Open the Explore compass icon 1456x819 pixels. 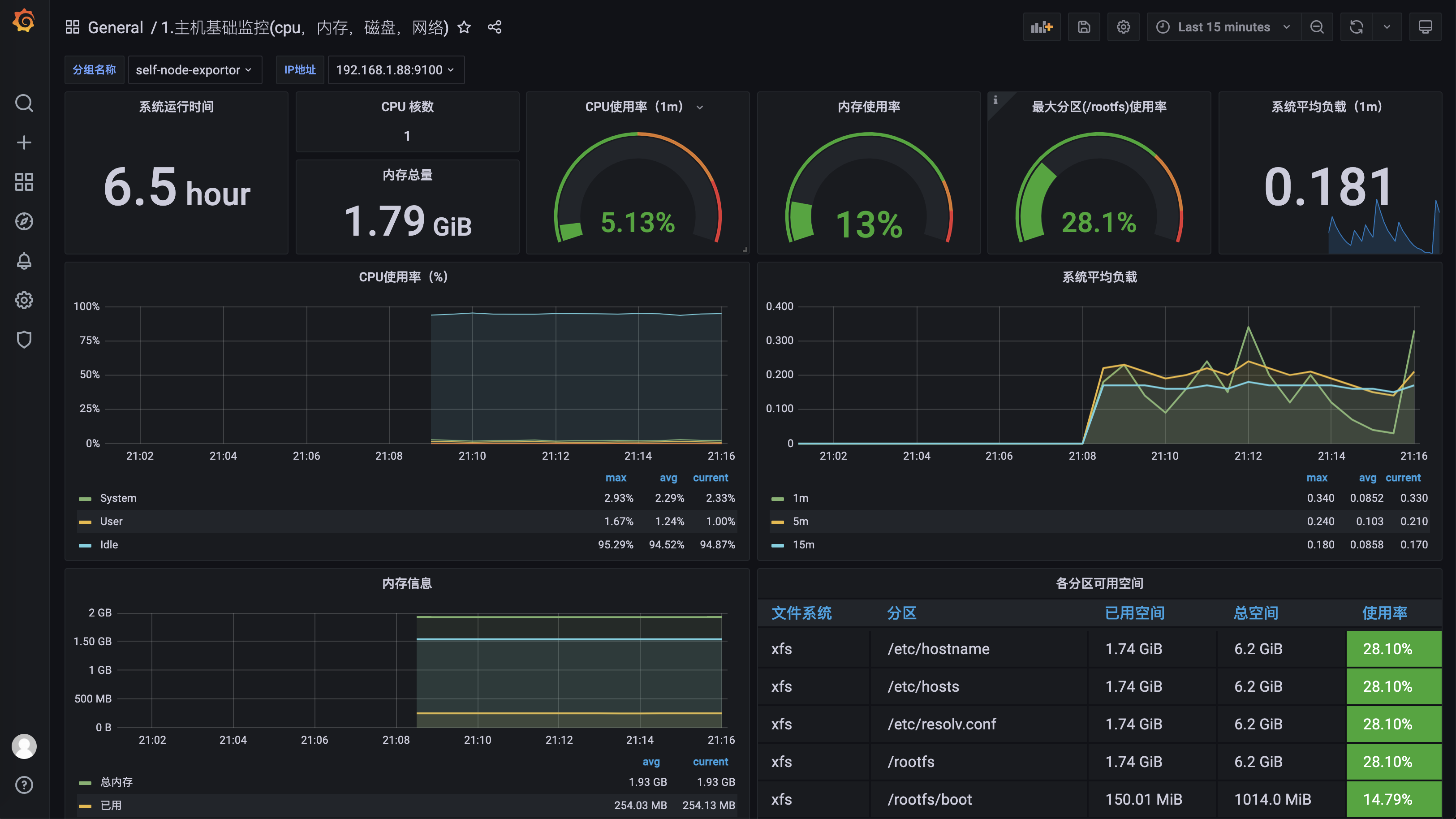[24, 222]
